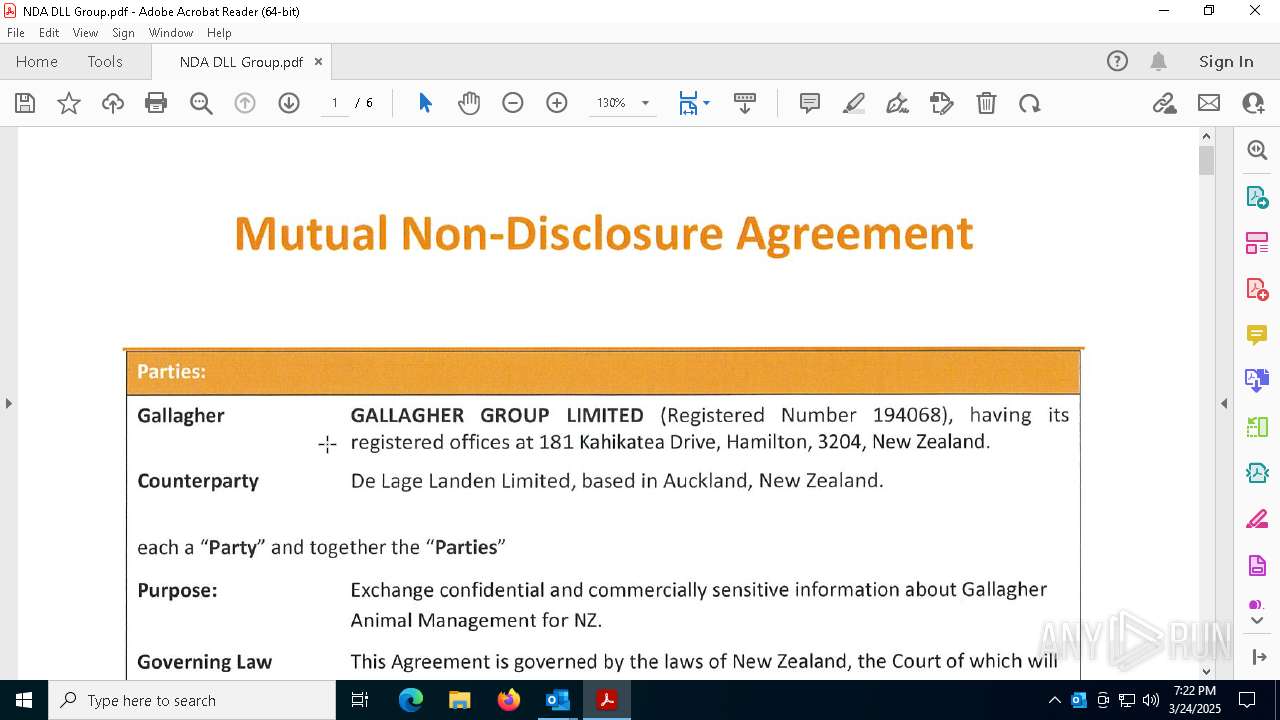Open the sign document pen tool
This screenshot has width=1280, height=720.
(x=898, y=103)
